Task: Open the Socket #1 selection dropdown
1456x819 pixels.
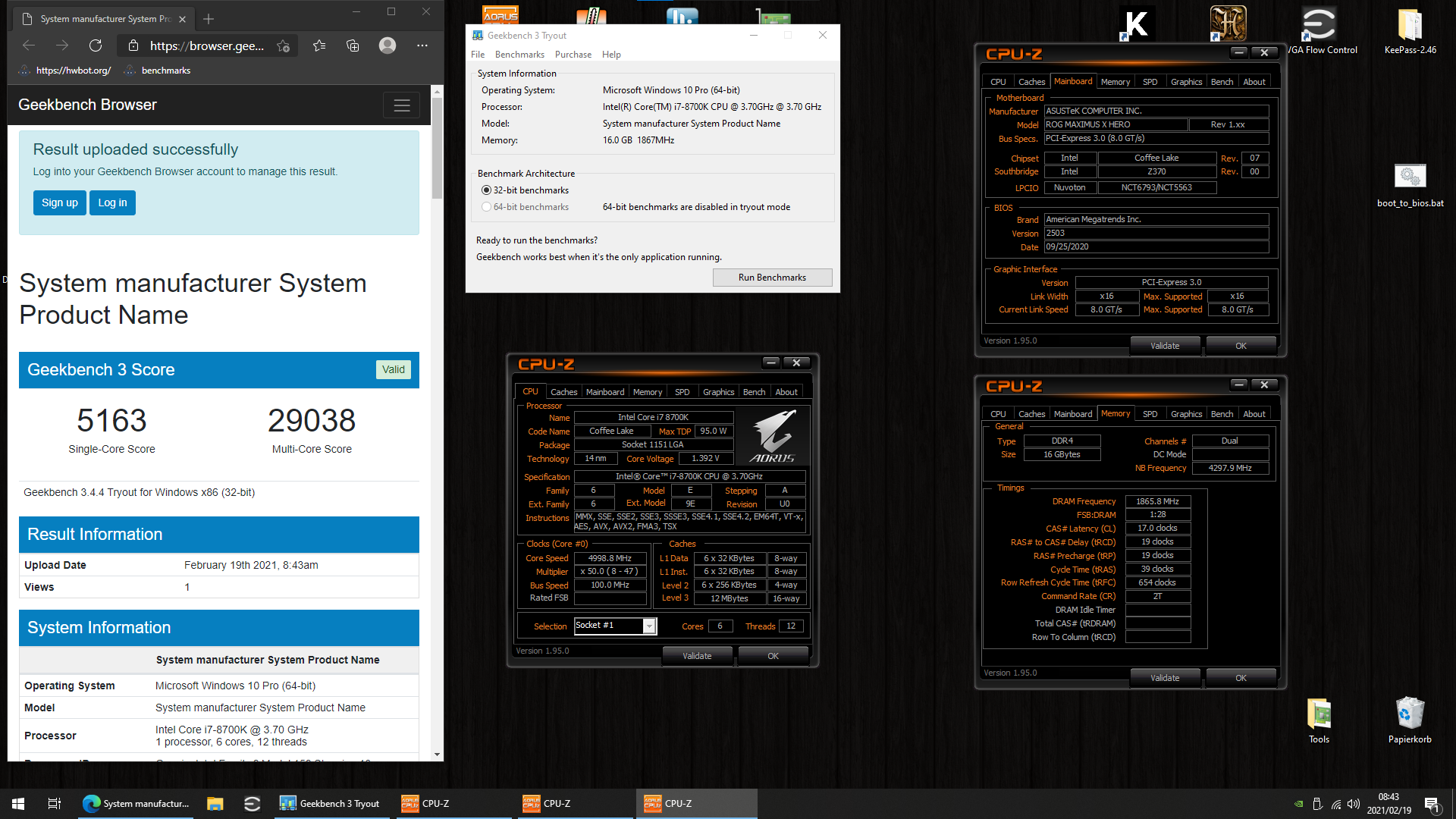Action: click(x=649, y=626)
